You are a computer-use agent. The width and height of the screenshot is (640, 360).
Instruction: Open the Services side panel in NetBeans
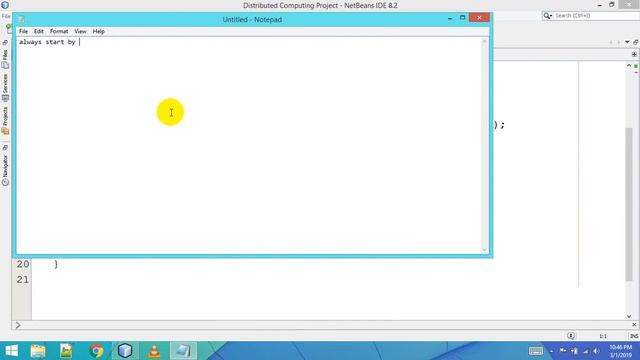point(5,87)
